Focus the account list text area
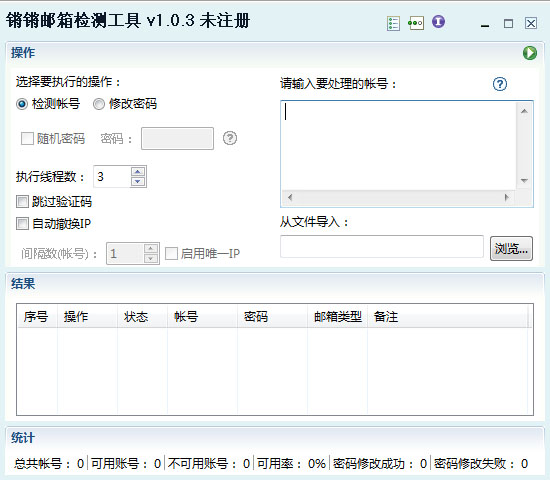This screenshot has height=480, width=550. pyautogui.click(x=399, y=146)
